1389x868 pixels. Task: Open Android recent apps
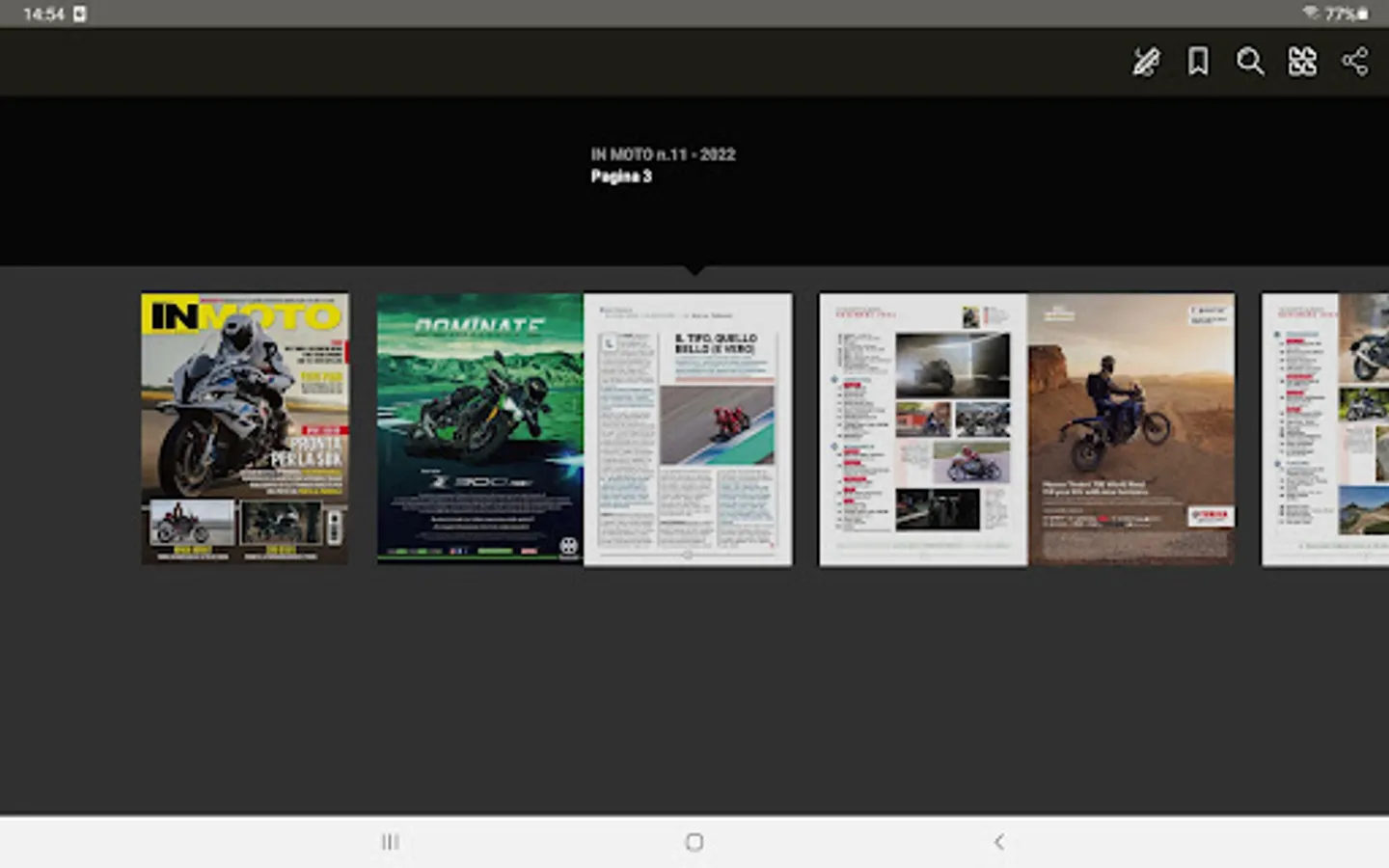point(390,842)
